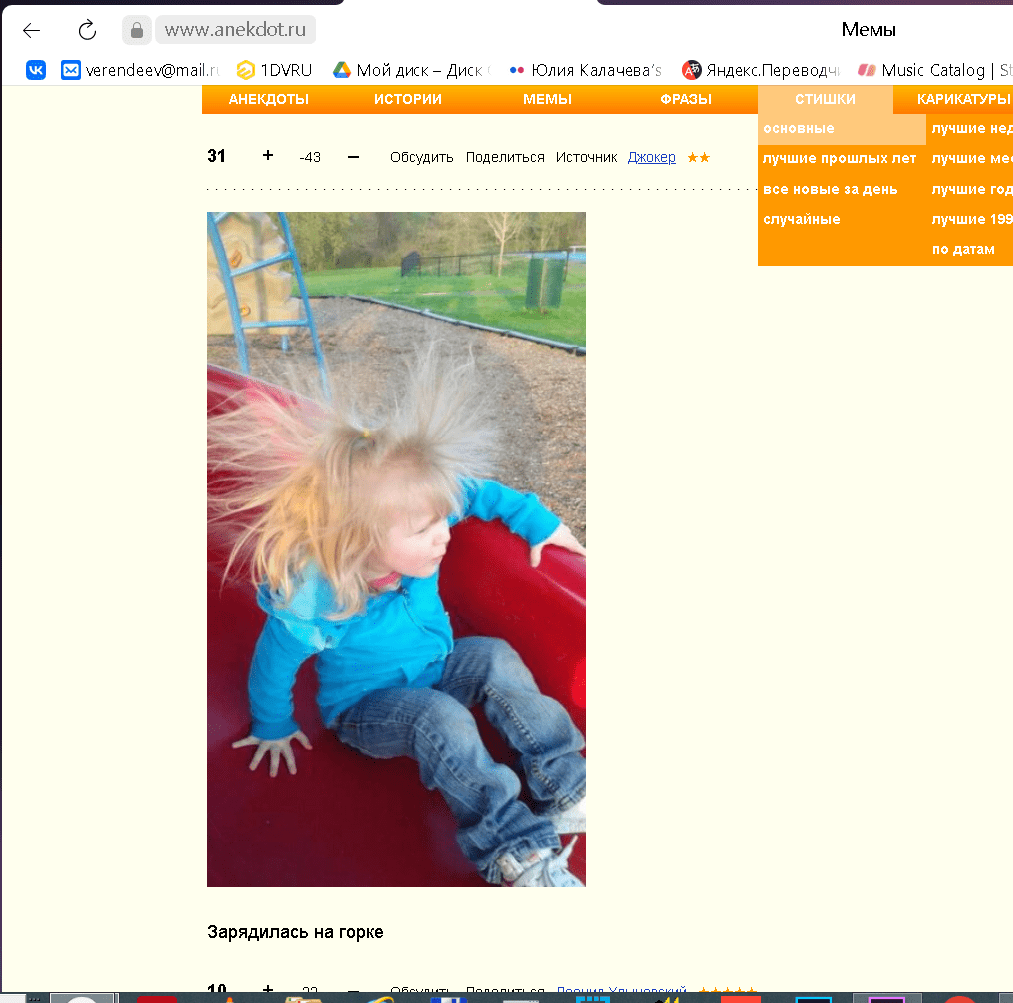Select 'лучшие прошлых лет' from the dropdown
The width and height of the screenshot is (1013, 1003).
pos(839,159)
